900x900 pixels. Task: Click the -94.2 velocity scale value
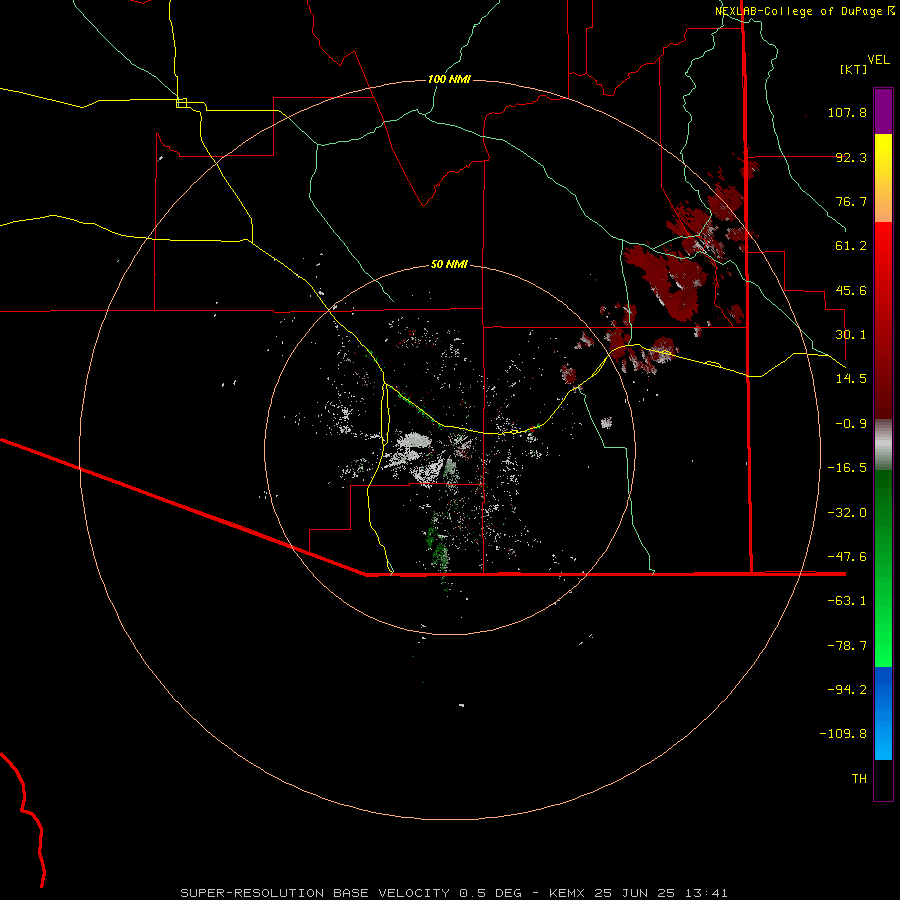[847, 690]
